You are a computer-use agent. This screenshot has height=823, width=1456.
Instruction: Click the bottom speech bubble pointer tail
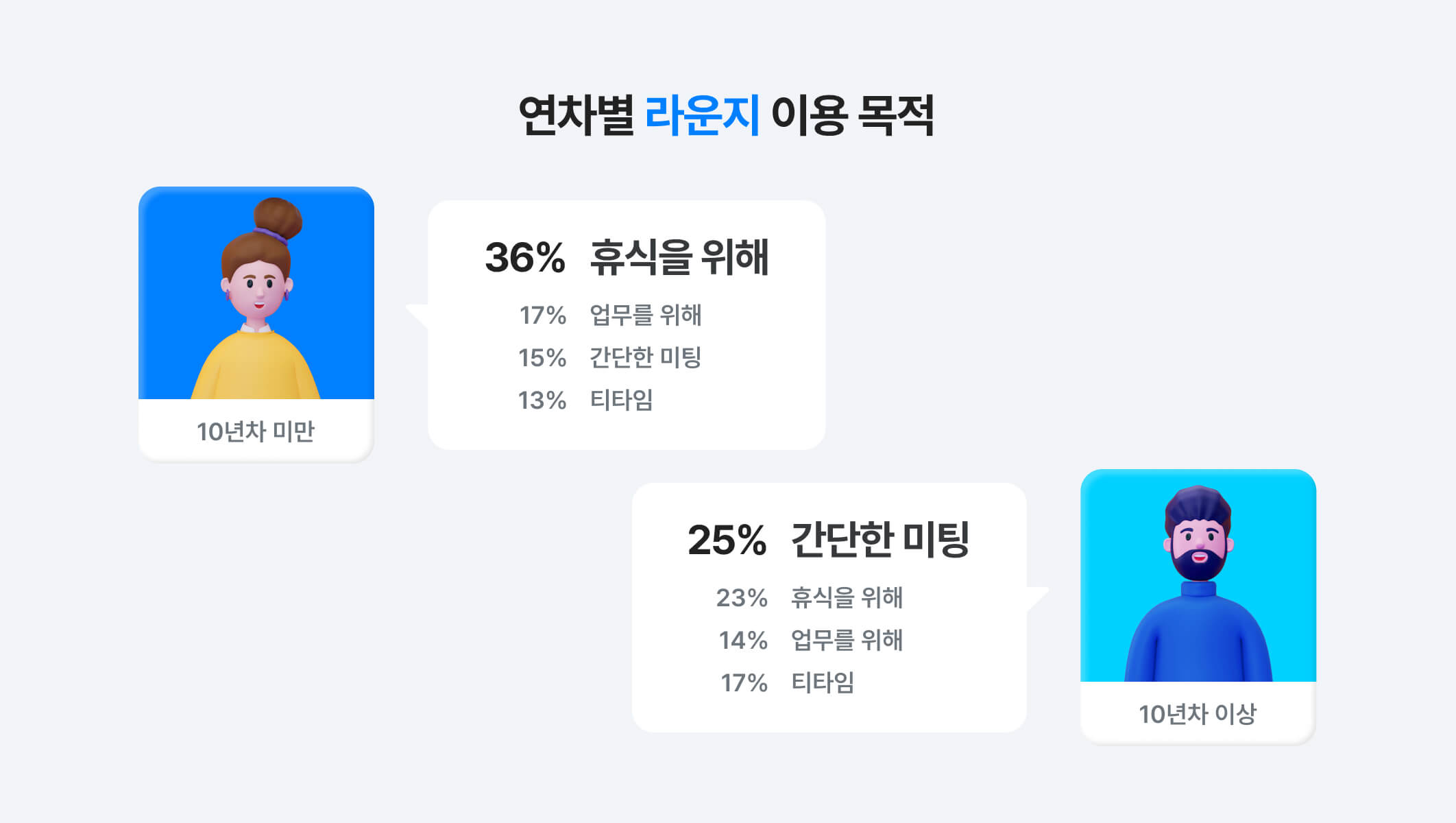(x=1037, y=599)
